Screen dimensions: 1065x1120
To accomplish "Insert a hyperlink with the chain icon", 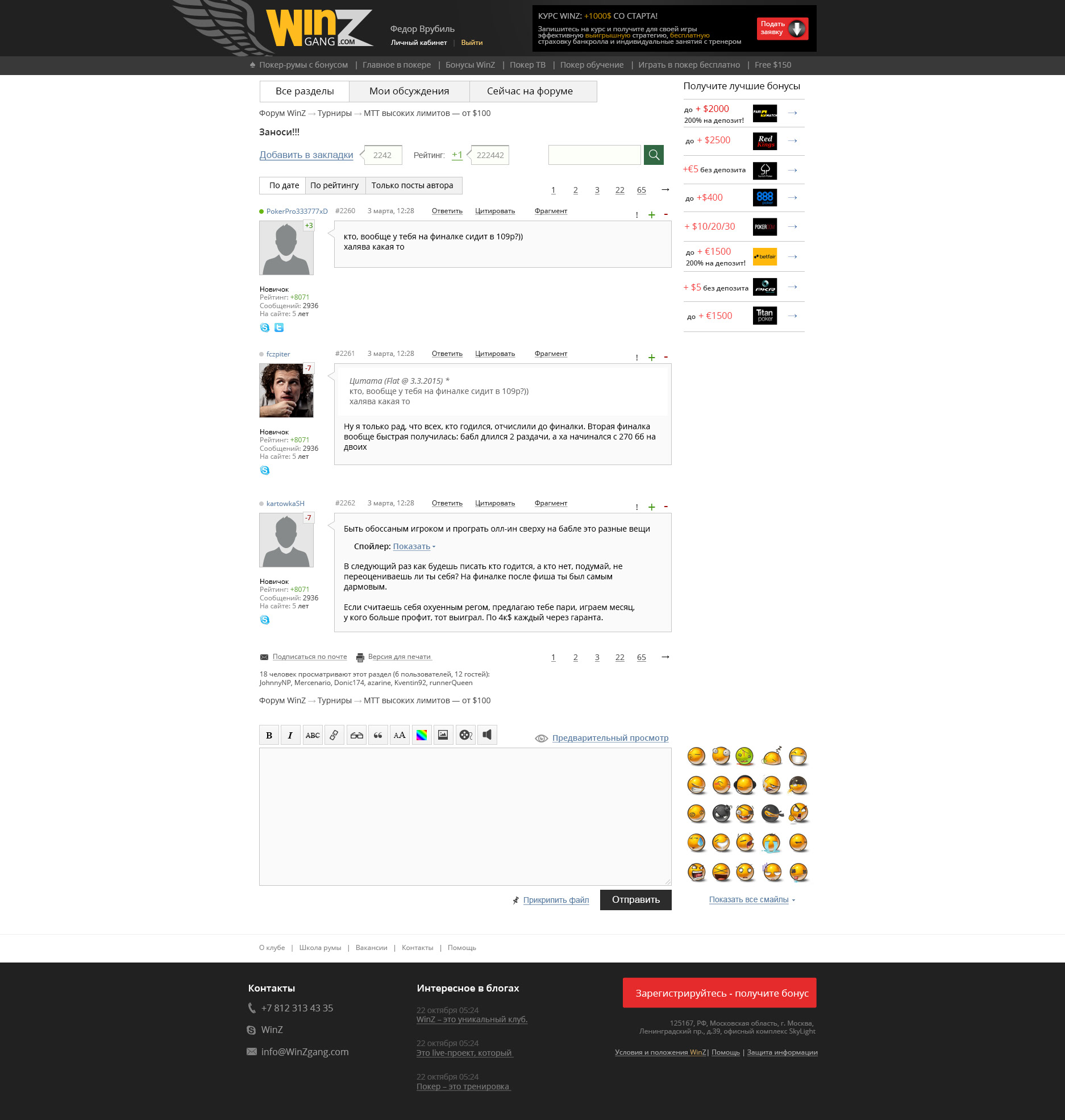I will pyautogui.click(x=334, y=735).
